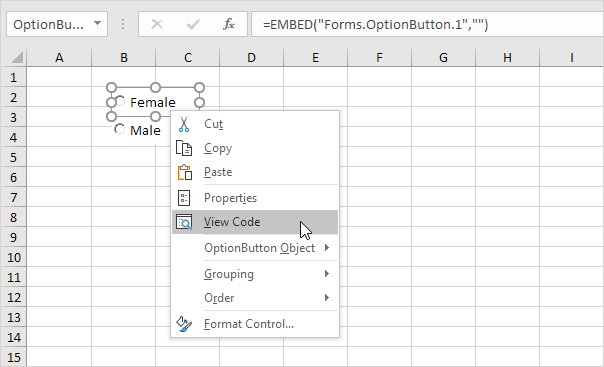604x367 pixels.
Task: Open Properties from the context menu
Action: tap(255, 198)
